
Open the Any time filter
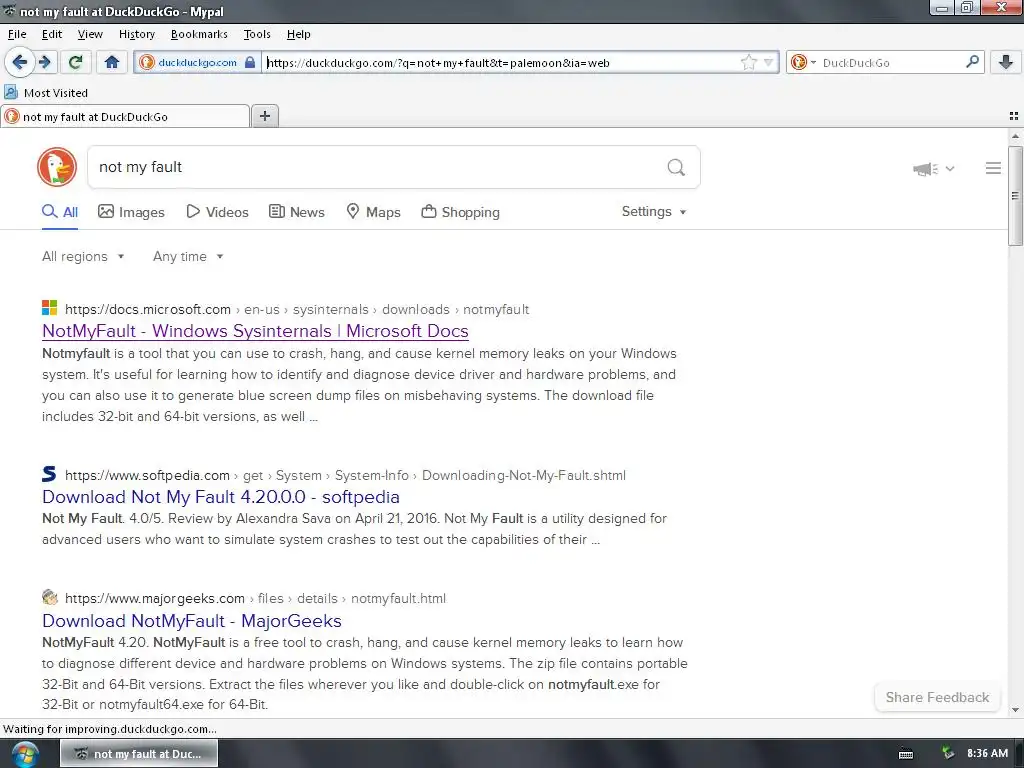[x=188, y=257]
